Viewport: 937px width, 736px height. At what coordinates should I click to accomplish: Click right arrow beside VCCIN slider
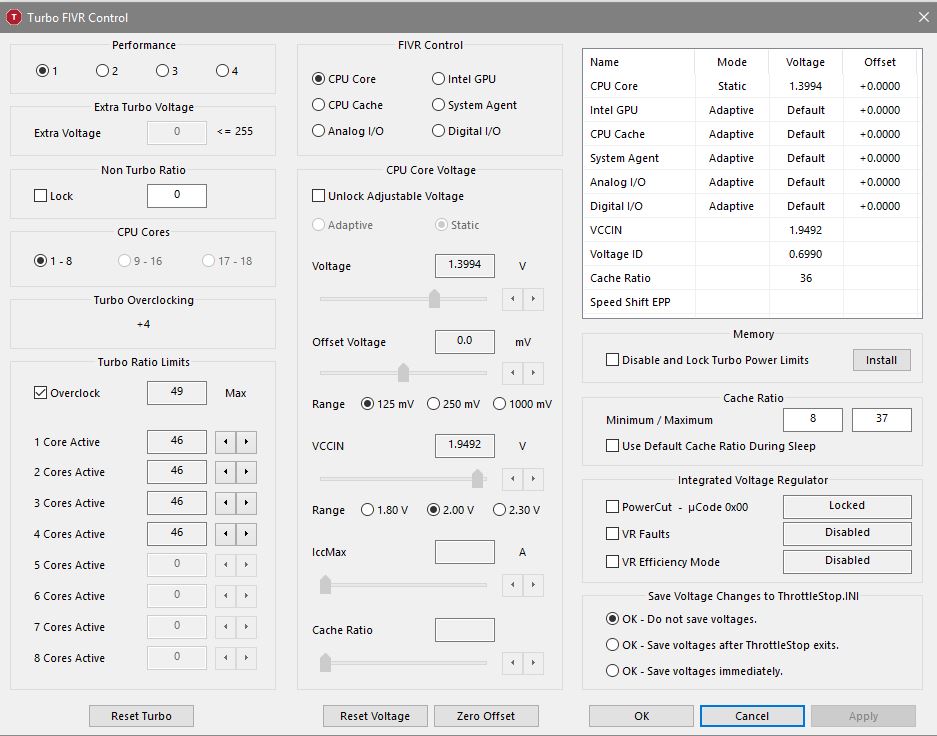coord(533,479)
